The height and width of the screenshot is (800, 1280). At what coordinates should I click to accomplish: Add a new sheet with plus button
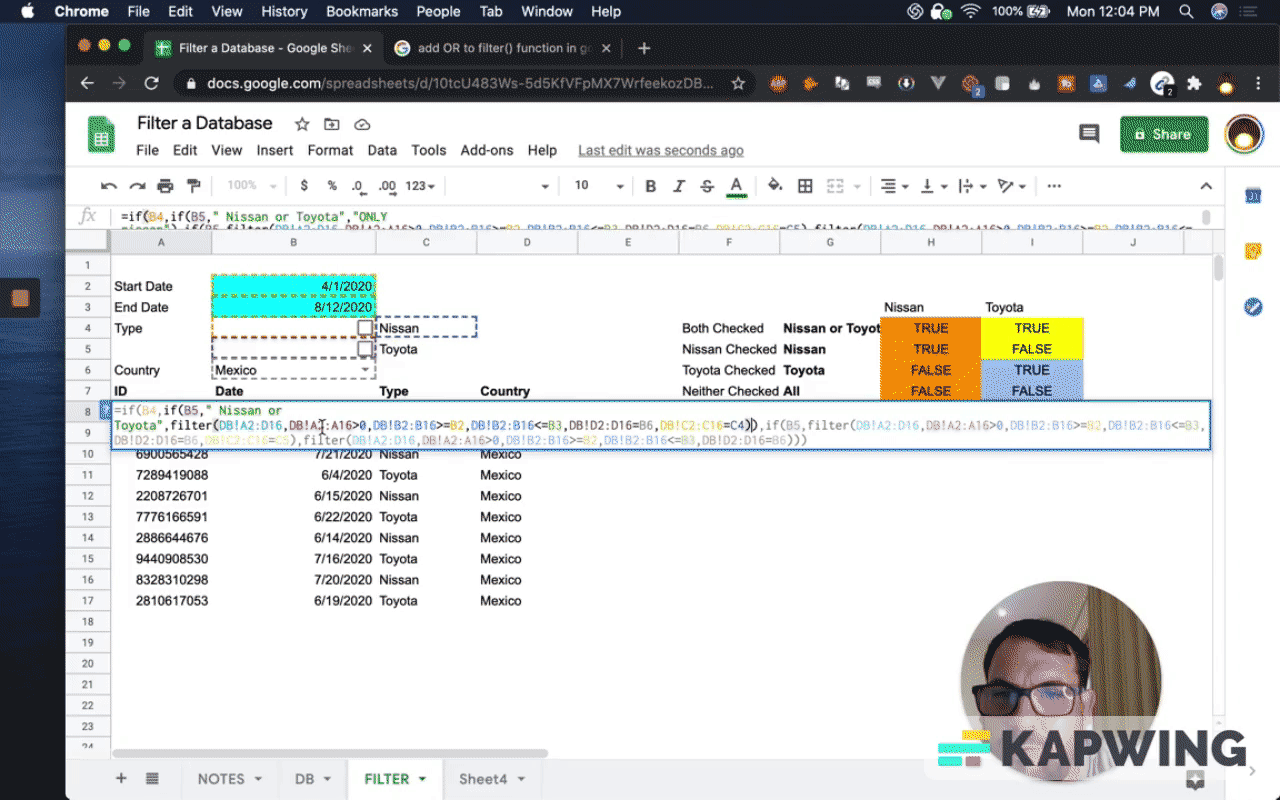pyautogui.click(x=121, y=779)
